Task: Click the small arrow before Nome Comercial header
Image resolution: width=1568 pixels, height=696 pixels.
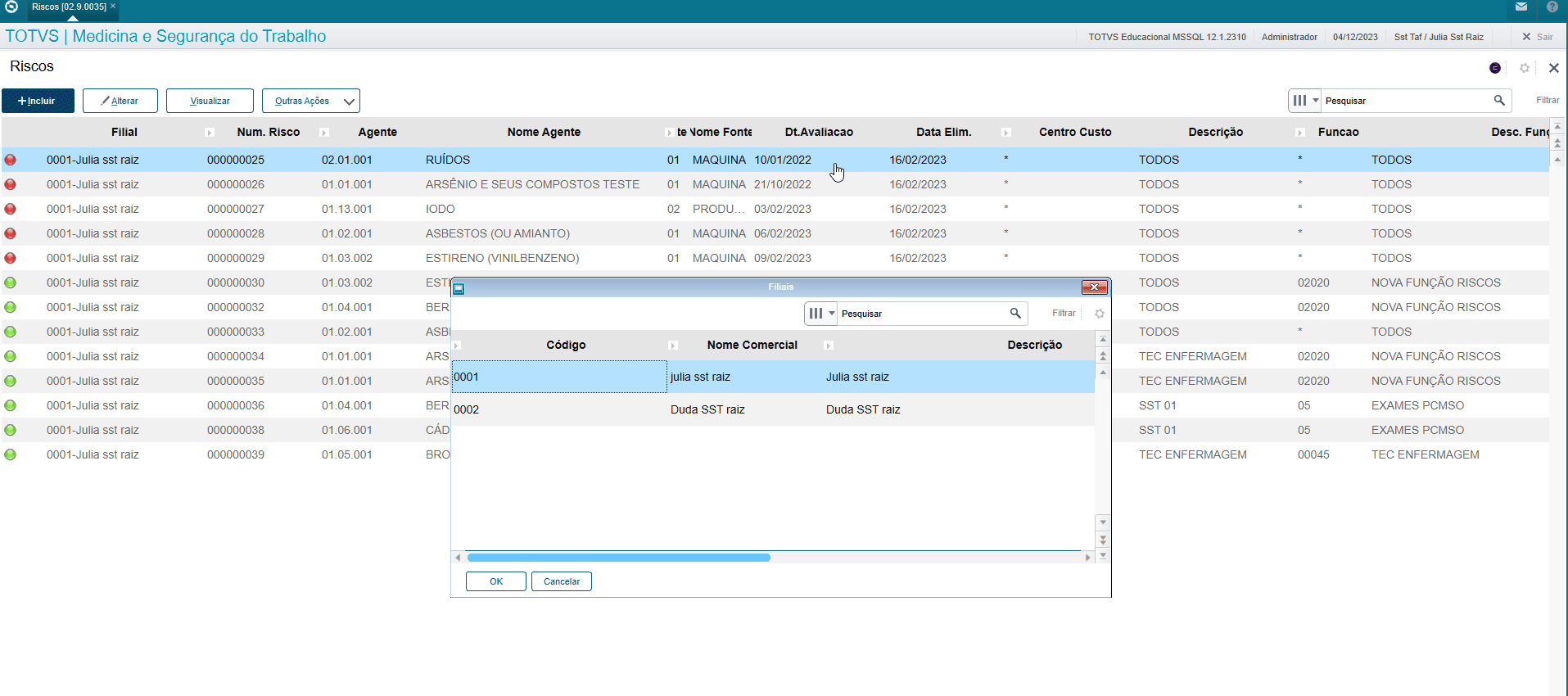Action: click(673, 346)
